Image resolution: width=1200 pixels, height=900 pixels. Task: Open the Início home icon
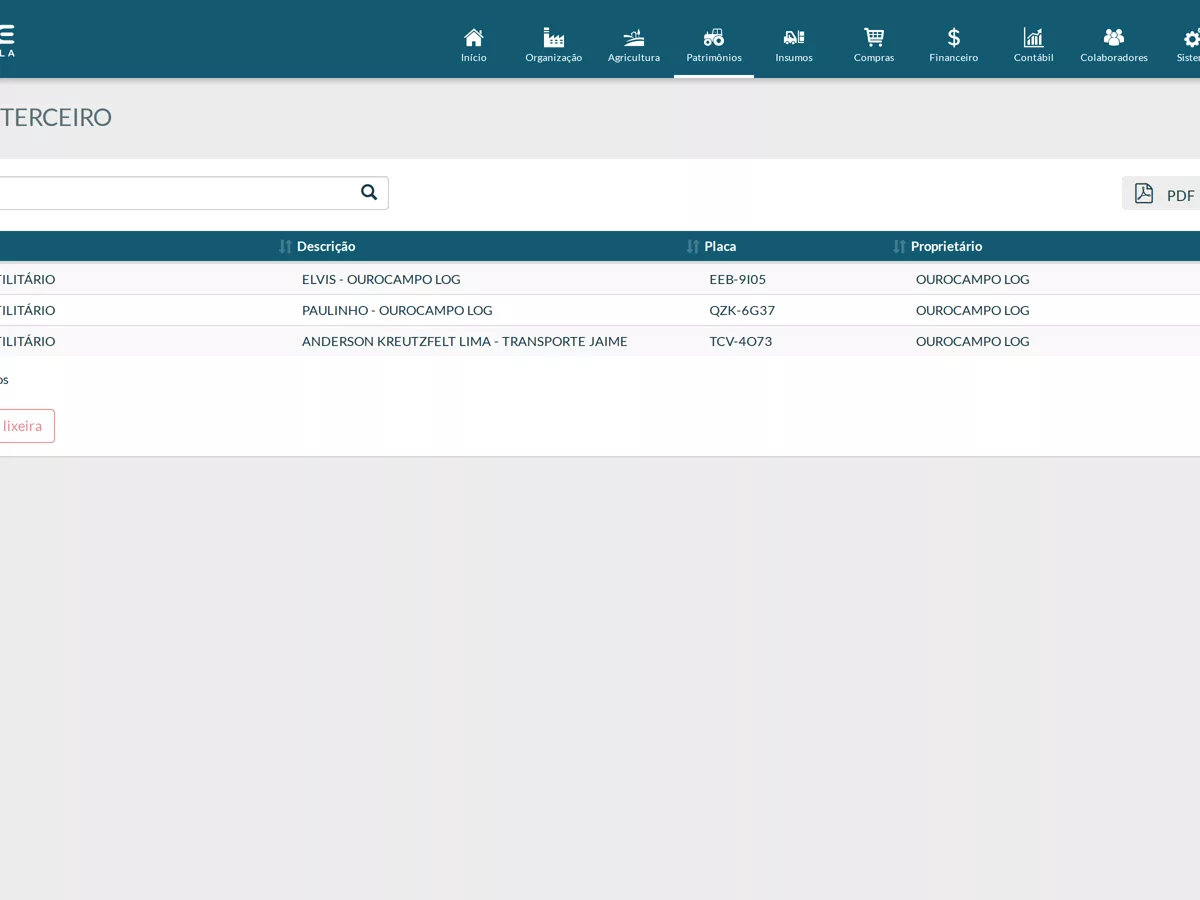coord(474,38)
